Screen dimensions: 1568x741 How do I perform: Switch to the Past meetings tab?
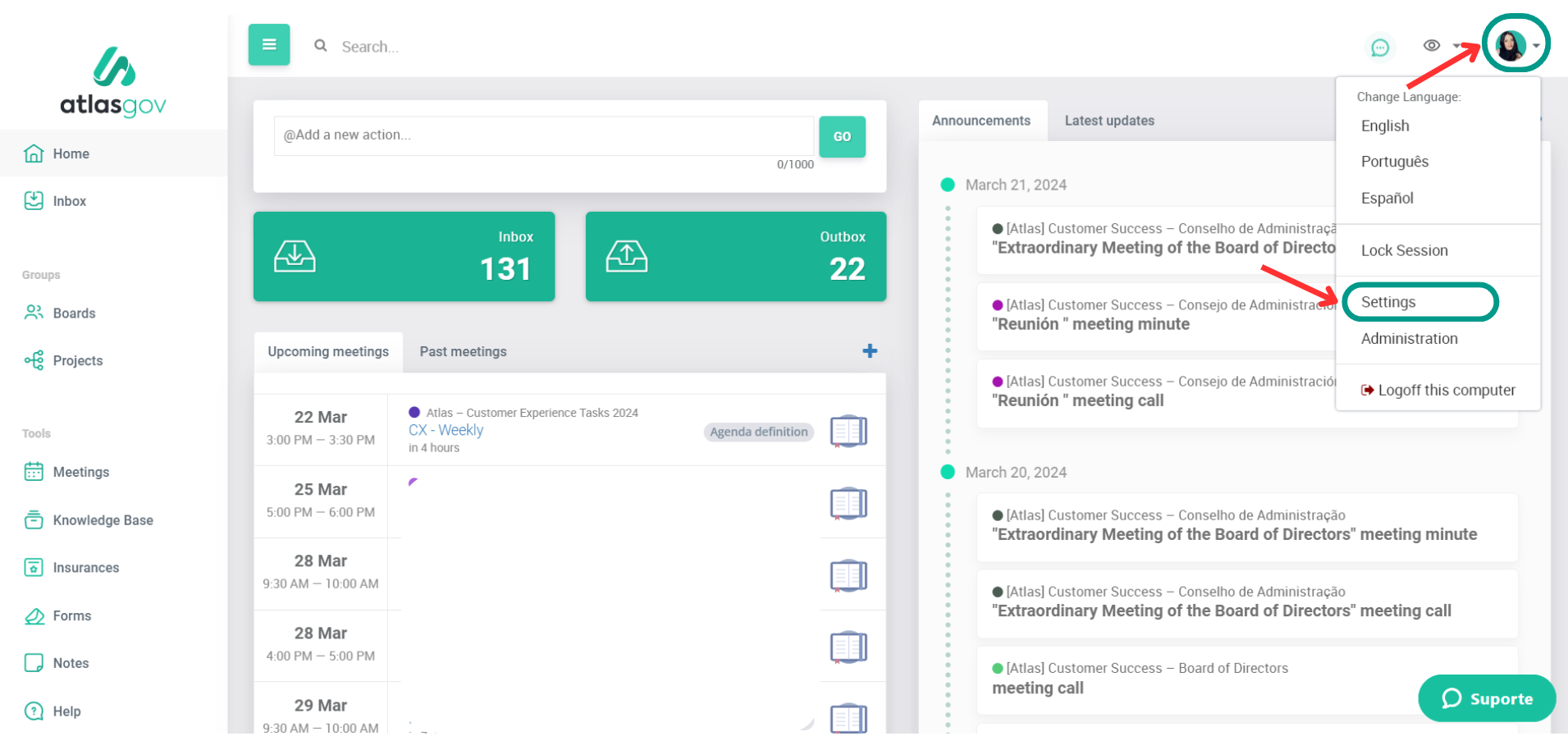463,352
